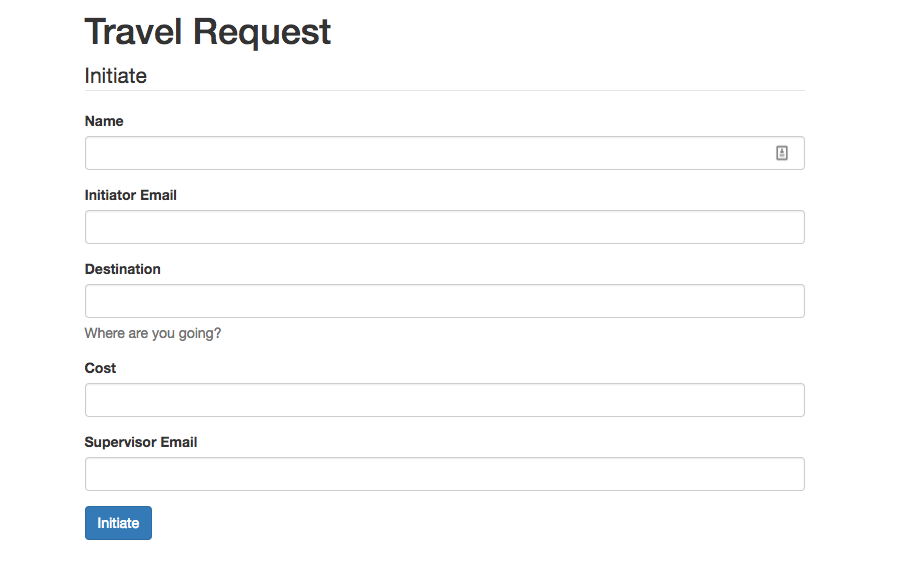Click the contacts autofill icon in Name field
This screenshot has height=567, width=904.
[x=782, y=153]
